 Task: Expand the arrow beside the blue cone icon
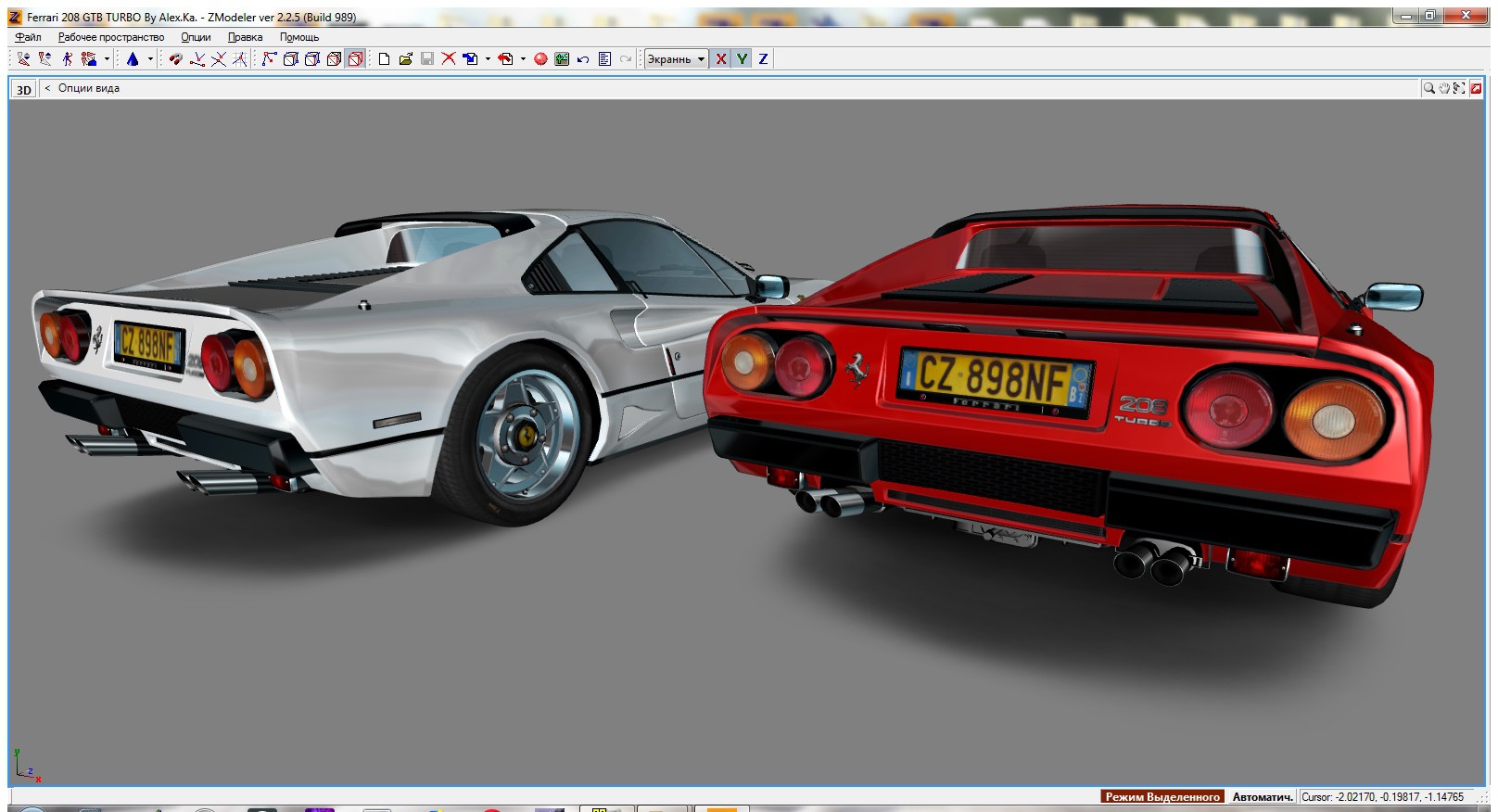150,58
